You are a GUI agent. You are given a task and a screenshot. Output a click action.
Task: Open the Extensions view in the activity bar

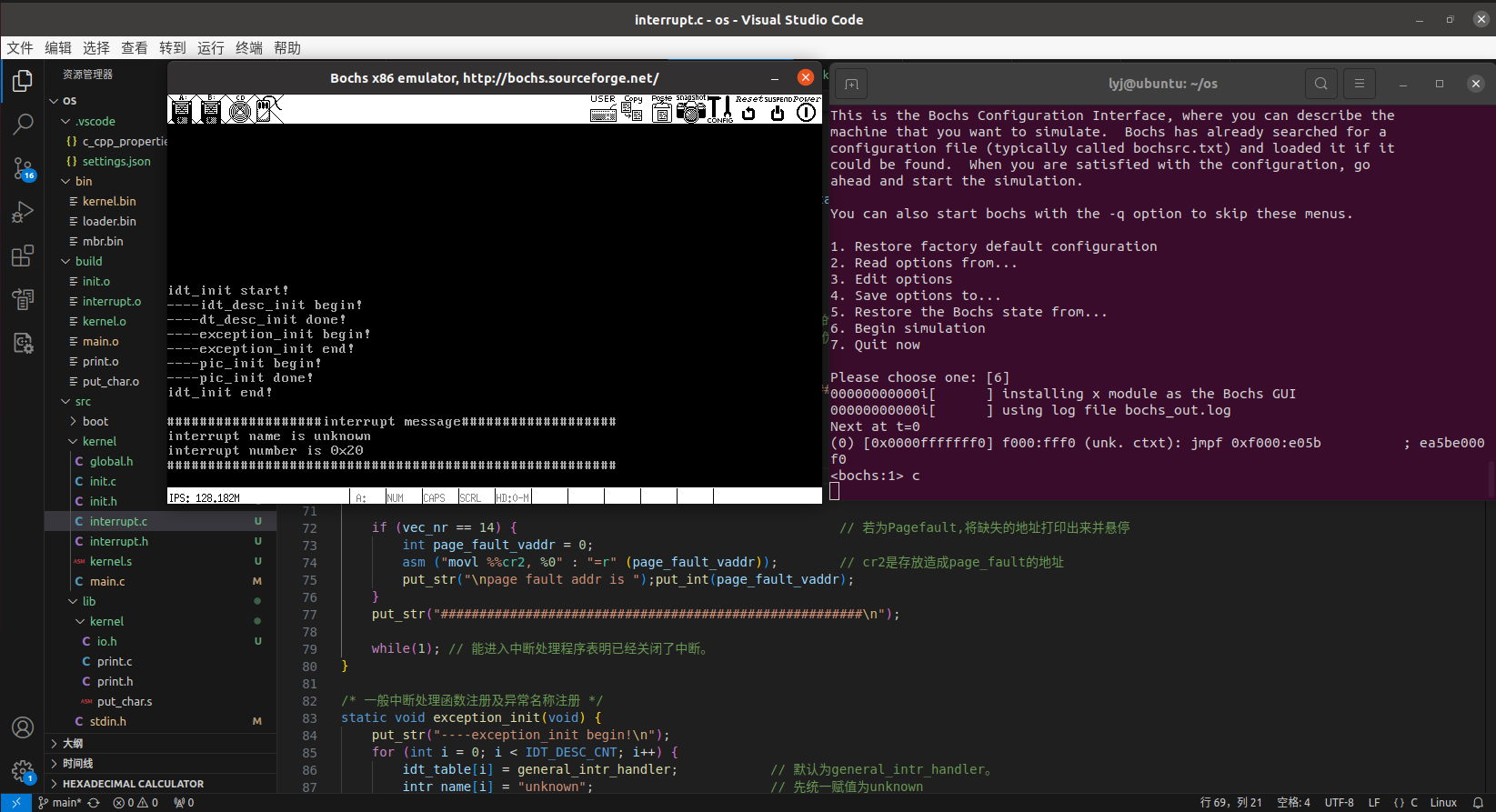point(23,256)
